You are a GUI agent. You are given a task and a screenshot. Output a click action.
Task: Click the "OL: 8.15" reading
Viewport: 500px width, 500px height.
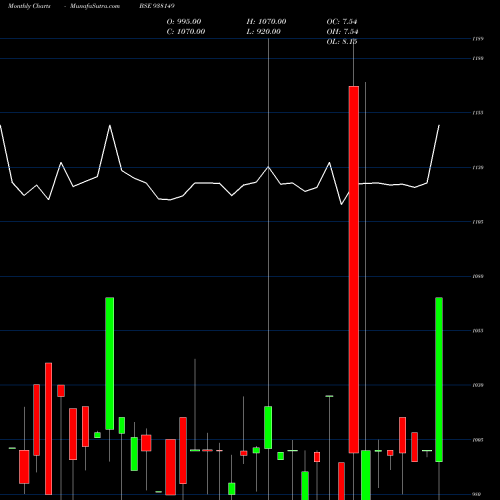342,42
